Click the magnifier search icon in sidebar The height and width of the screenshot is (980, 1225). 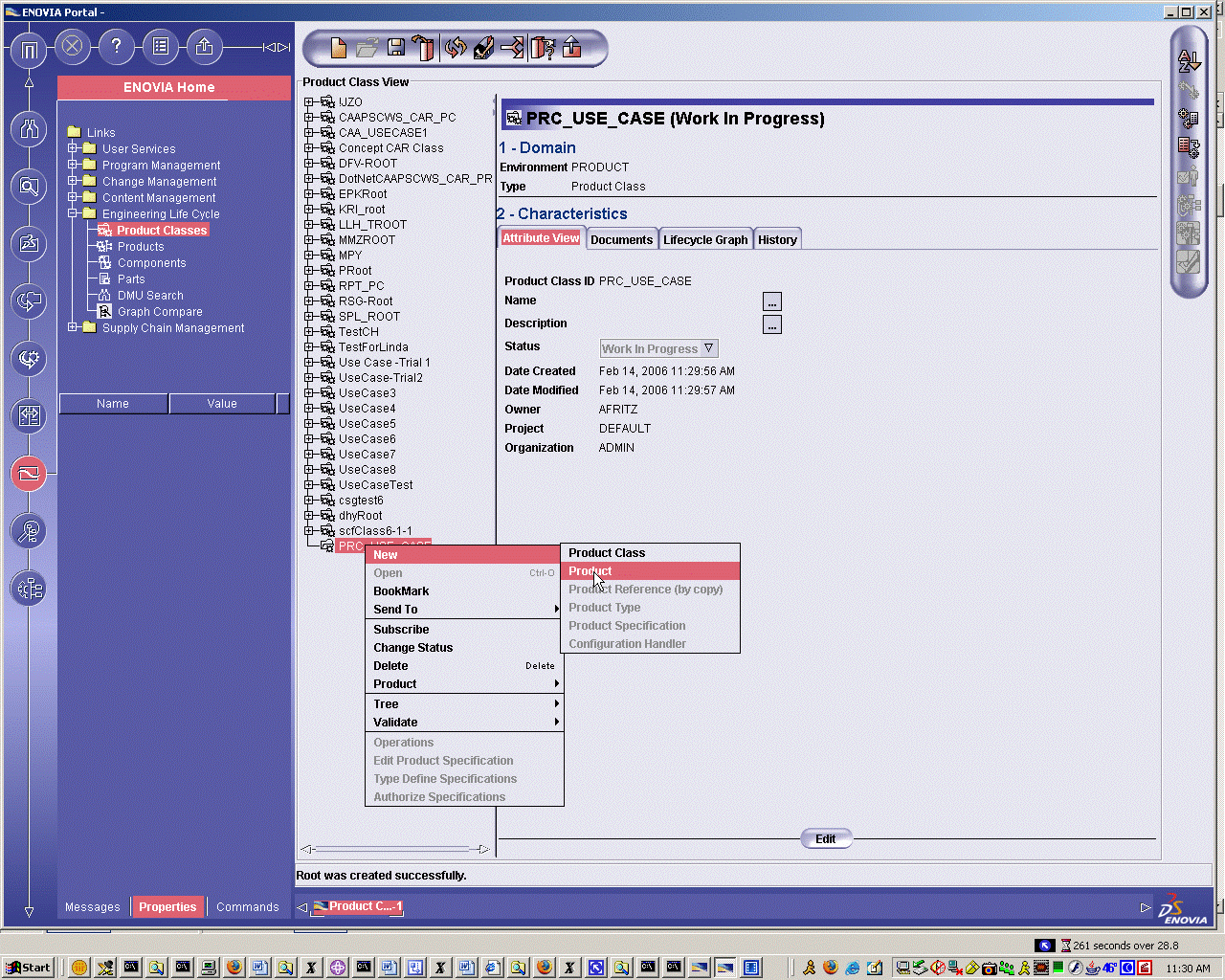pos(29,186)
